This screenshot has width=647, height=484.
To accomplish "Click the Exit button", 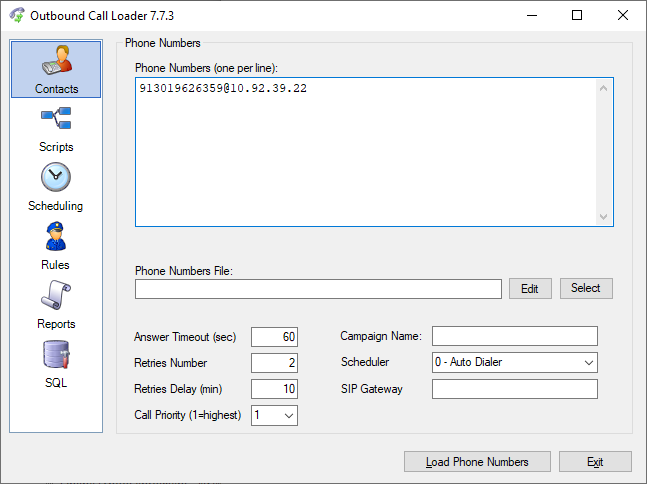I will 595,461.
